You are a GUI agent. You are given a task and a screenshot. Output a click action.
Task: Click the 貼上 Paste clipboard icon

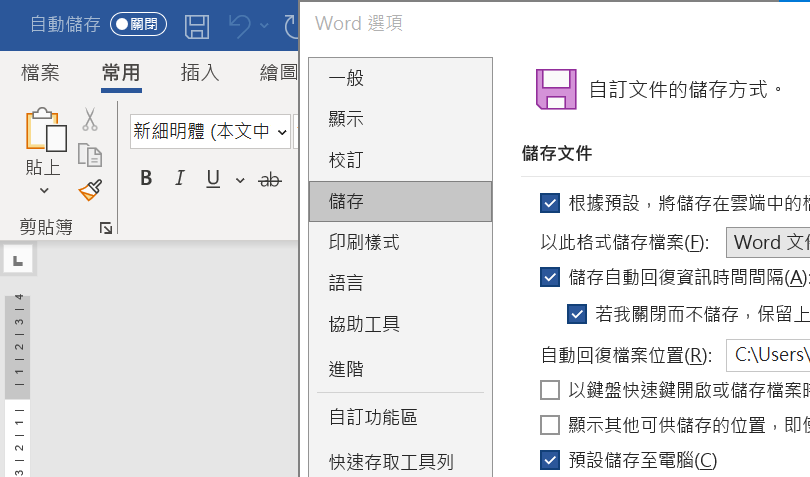[x=45, y=130]
